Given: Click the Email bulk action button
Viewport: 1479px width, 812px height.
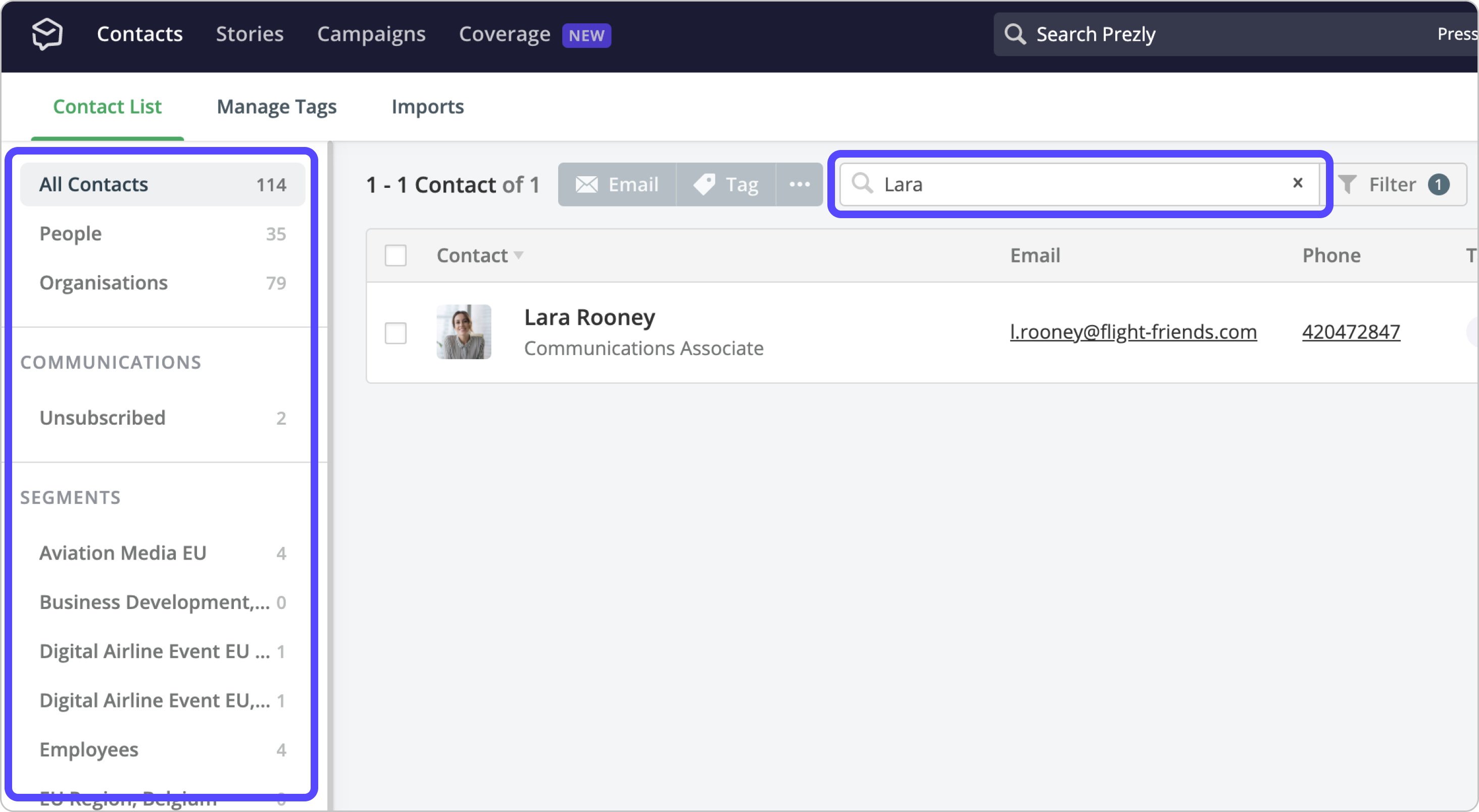Looking at the screenshot, I should (x=617, y=184).
